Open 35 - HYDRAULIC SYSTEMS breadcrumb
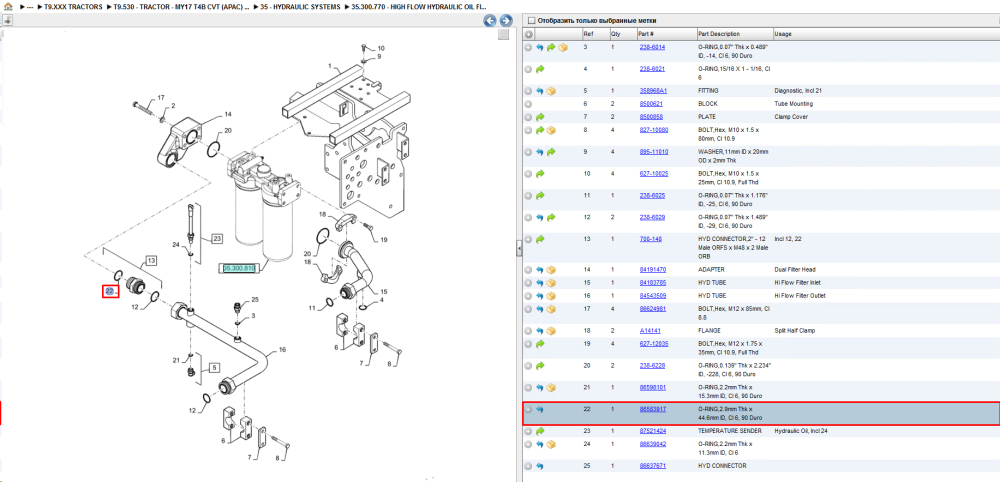 pyautogui.click(x=300, y=7)
